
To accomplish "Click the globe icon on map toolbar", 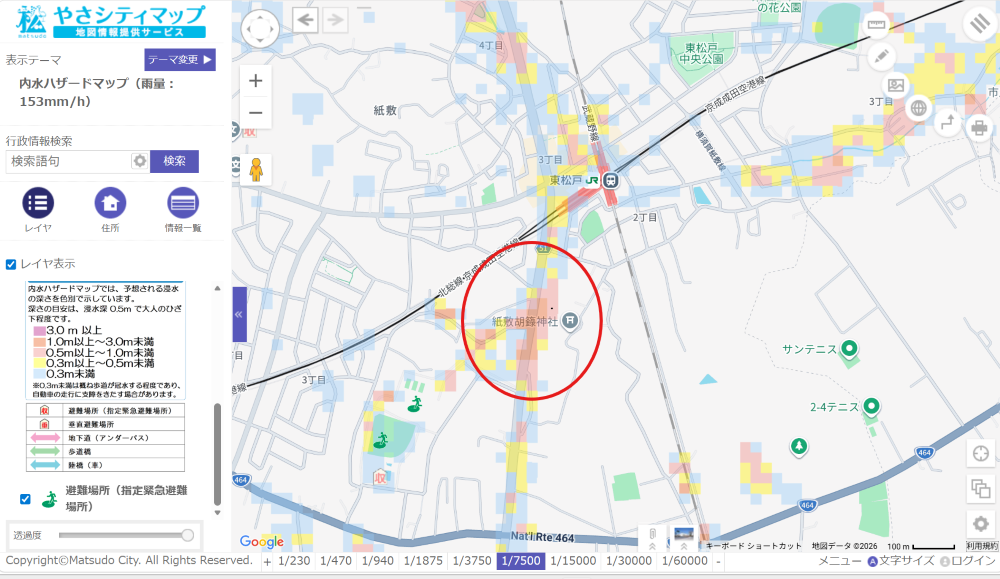I will (x=918, y=108).
